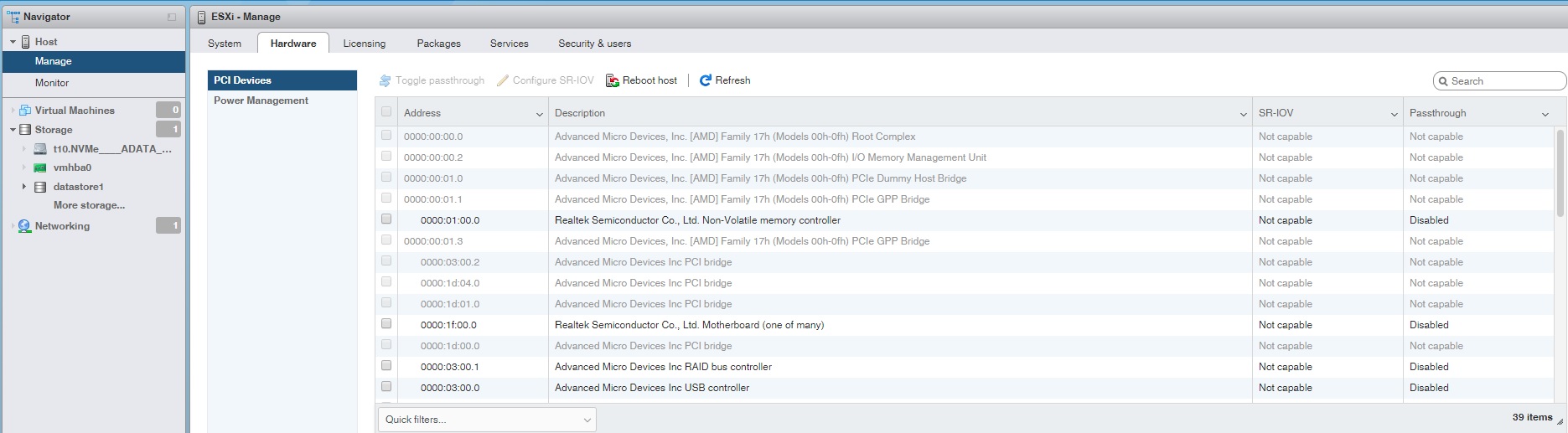Click the Reboot host button label
This screenshot has height=433, width=1568.
pos(649,80)
